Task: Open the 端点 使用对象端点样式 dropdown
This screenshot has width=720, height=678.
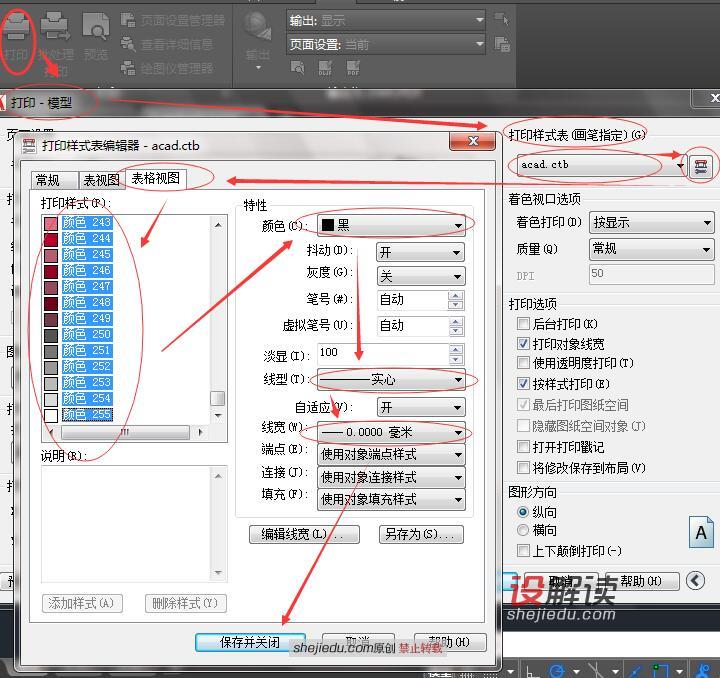Action: pyautogui.click(x=391, y=454)
